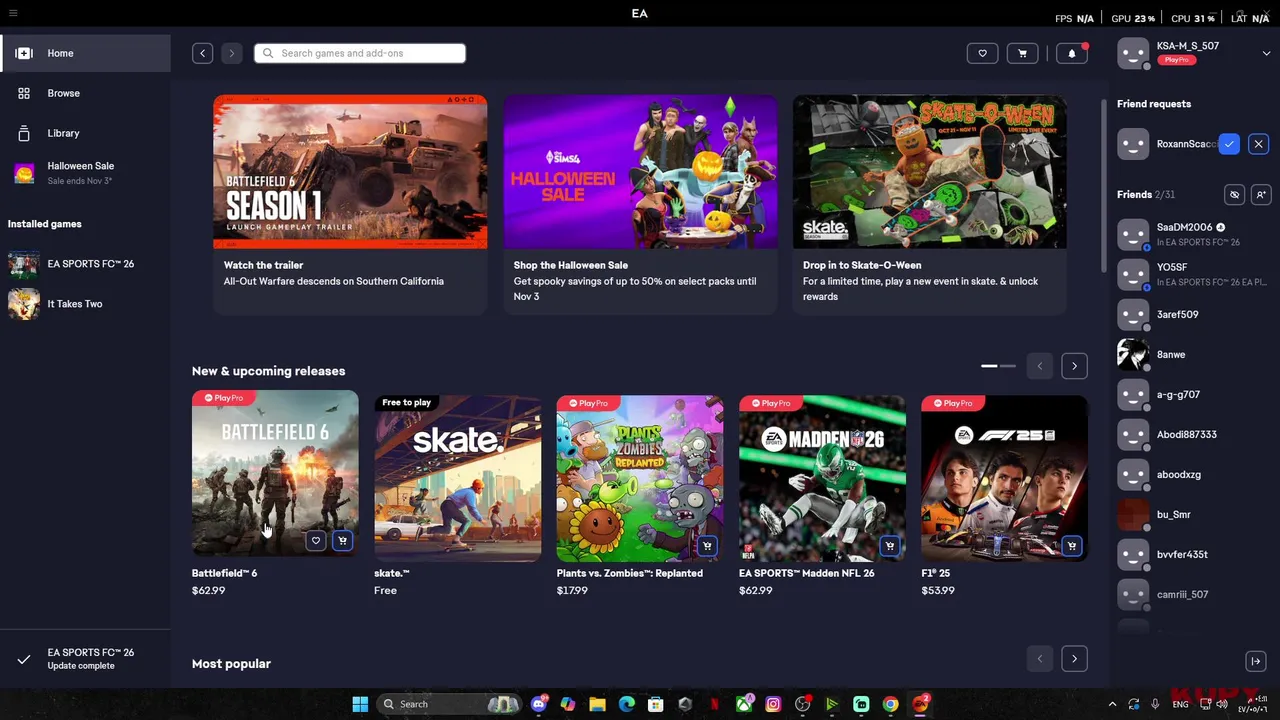
Task: Click Battlefield 6 title below tile
Action: point(224,573)
